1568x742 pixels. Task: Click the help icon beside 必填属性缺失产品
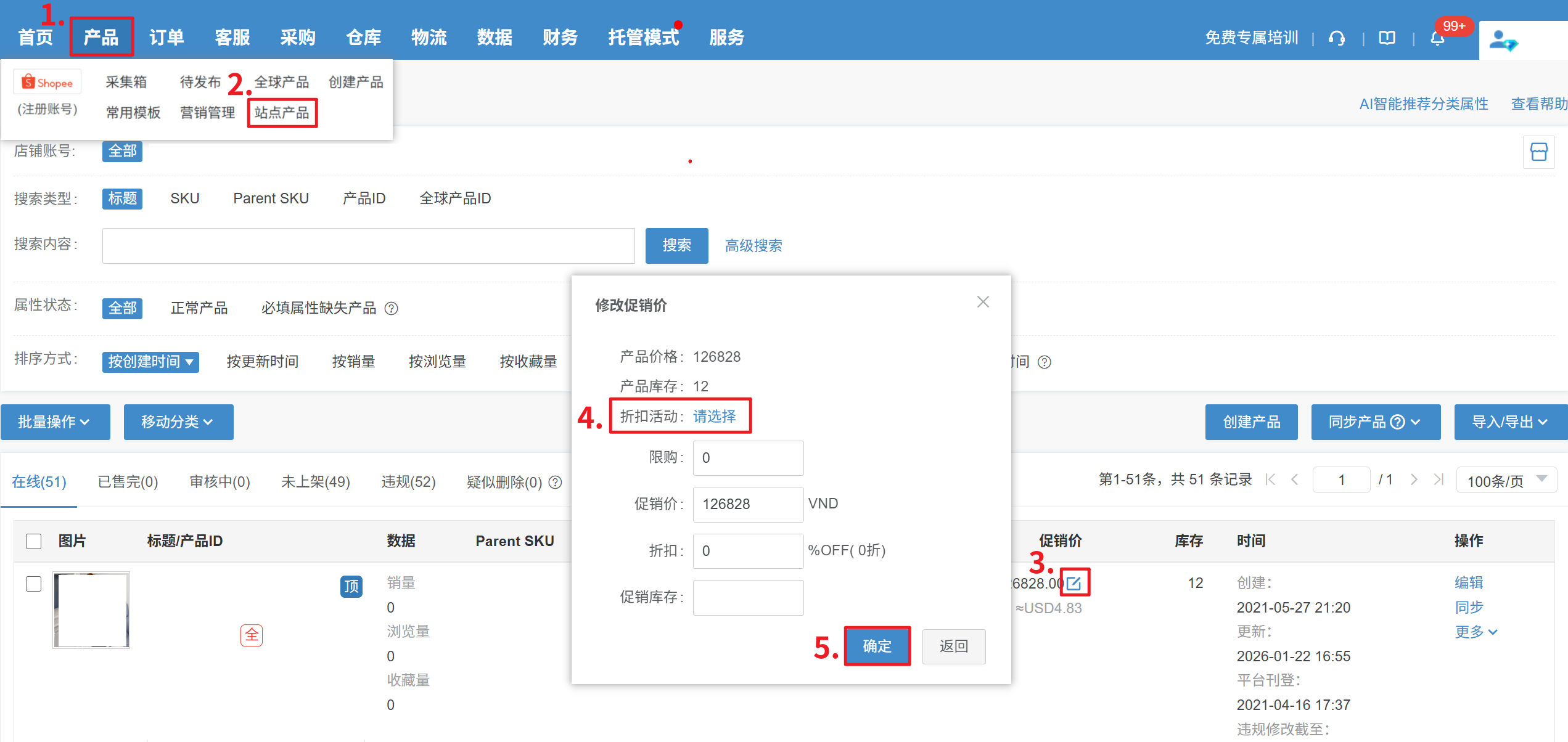(391, 308)
